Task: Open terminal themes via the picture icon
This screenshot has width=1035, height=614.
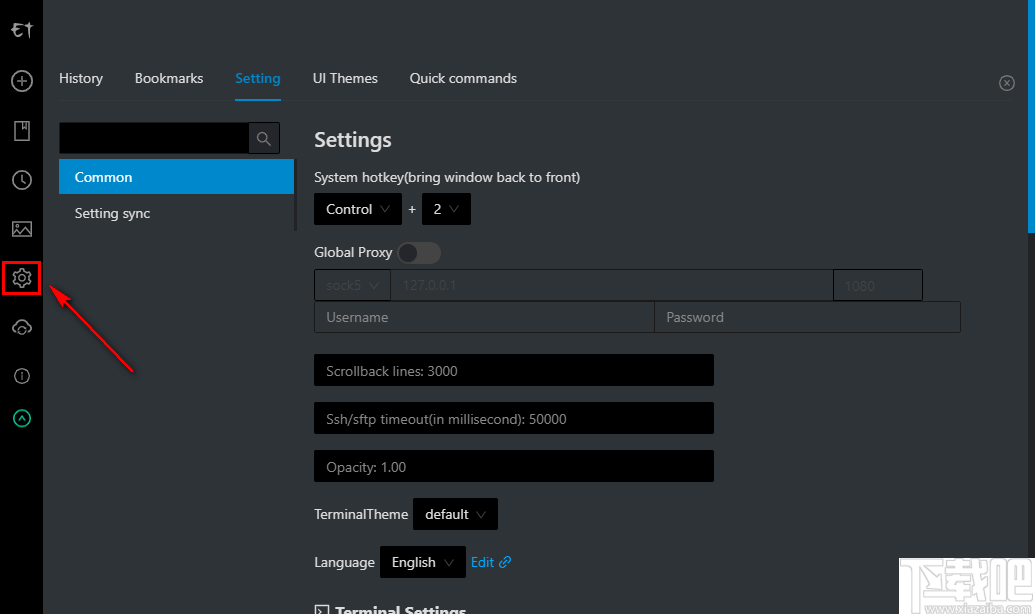Action: tap(22, 229)
